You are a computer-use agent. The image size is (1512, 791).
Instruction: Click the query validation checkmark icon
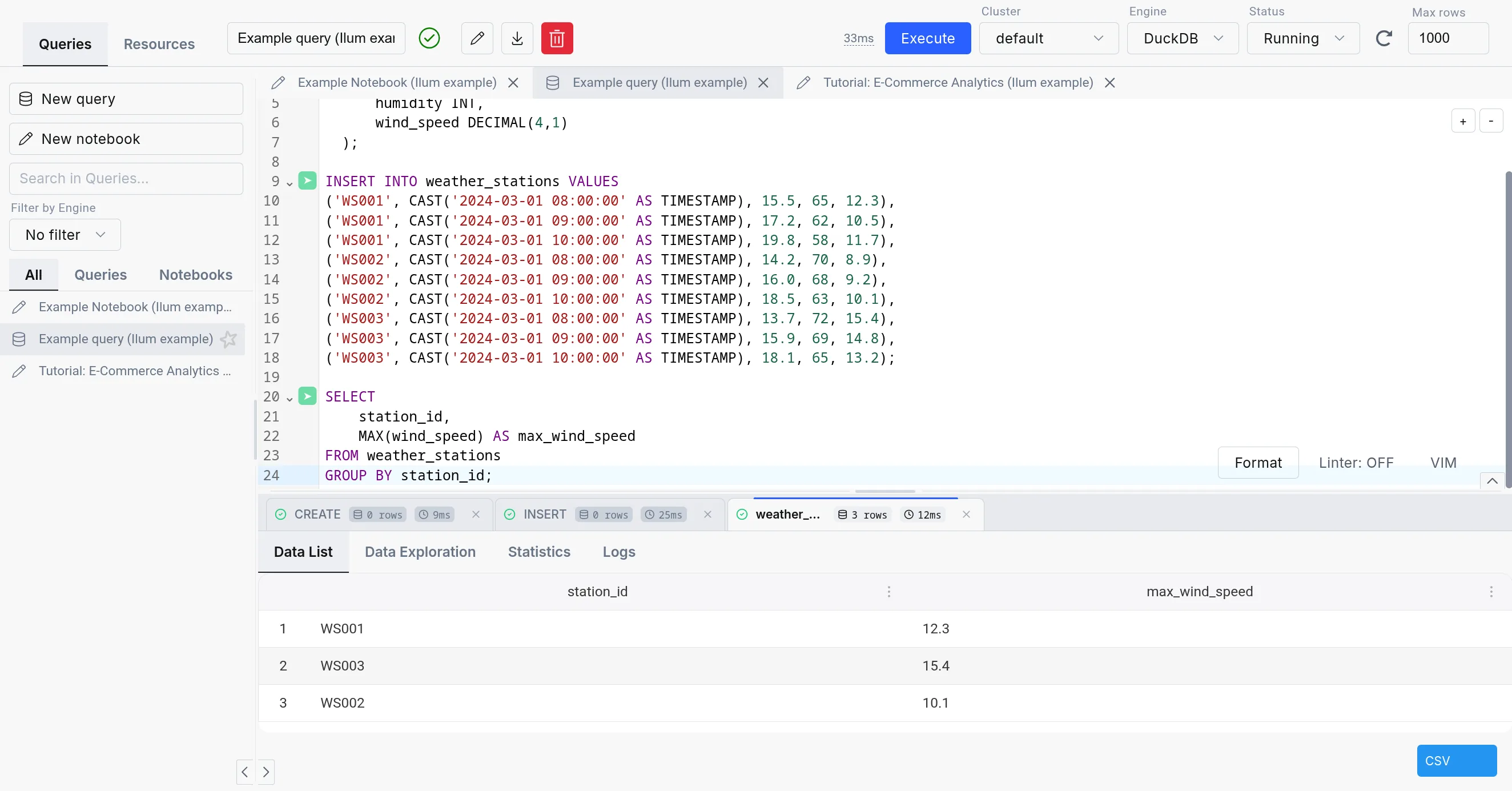[x=429, y=38]
